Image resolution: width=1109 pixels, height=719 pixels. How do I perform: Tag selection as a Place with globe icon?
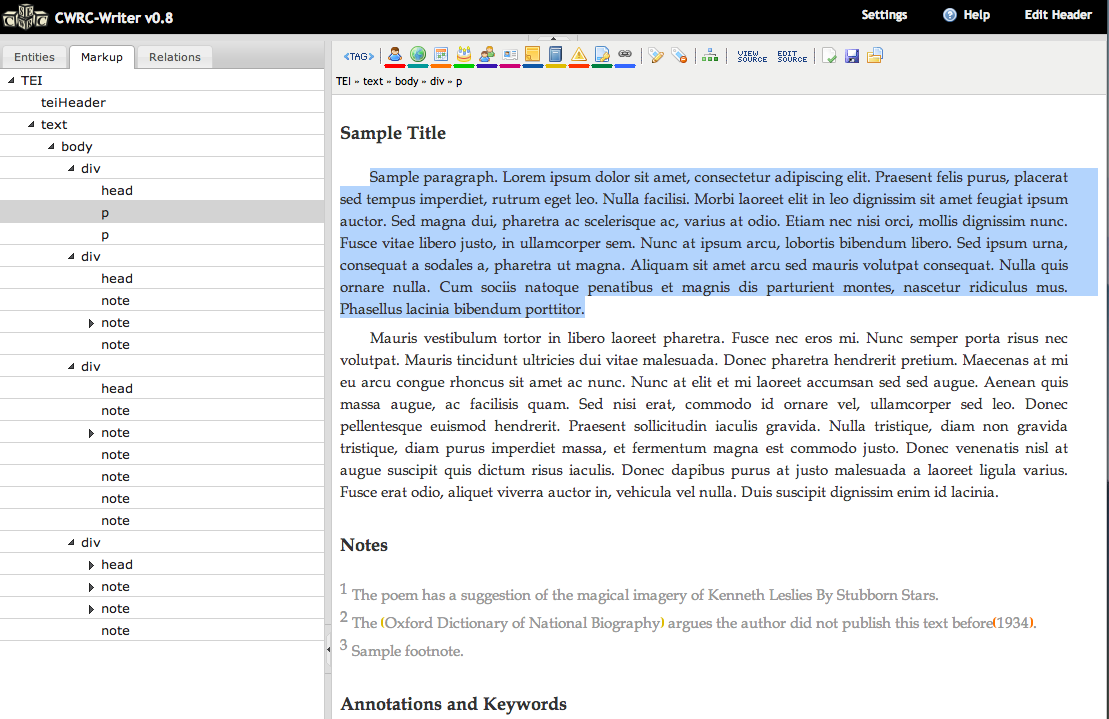click(x=418, y=55)
